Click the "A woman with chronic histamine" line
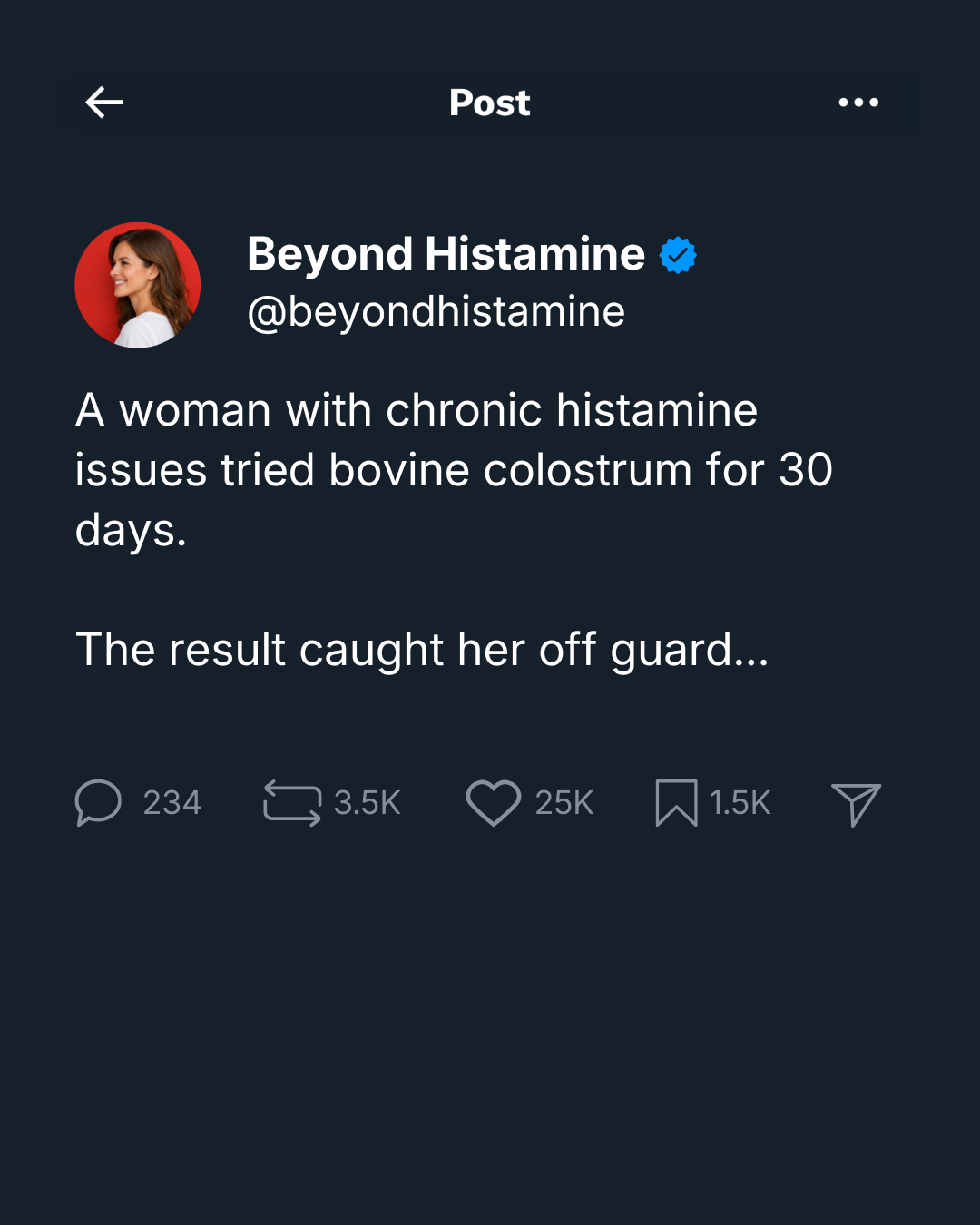 point(416,410)
